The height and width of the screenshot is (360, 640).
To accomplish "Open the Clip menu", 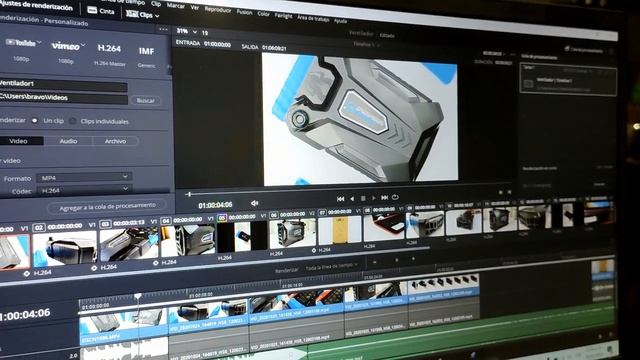I will 156,3.
